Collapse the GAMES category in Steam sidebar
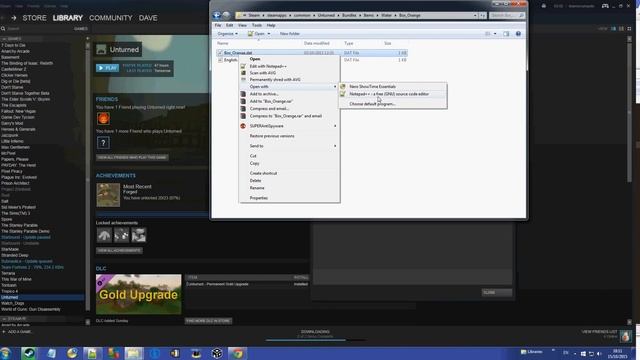The width and height of the screenshot is (640, 360). [x=4, y=39]
